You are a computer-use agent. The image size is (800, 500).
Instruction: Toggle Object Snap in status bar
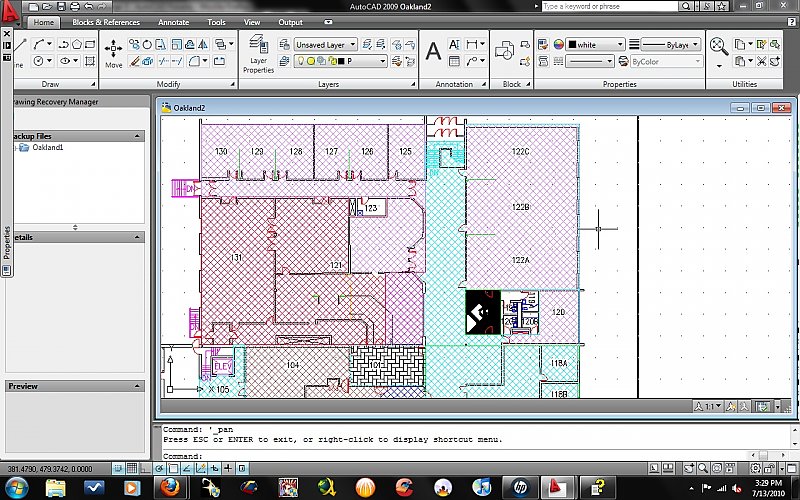pos(174,468)
